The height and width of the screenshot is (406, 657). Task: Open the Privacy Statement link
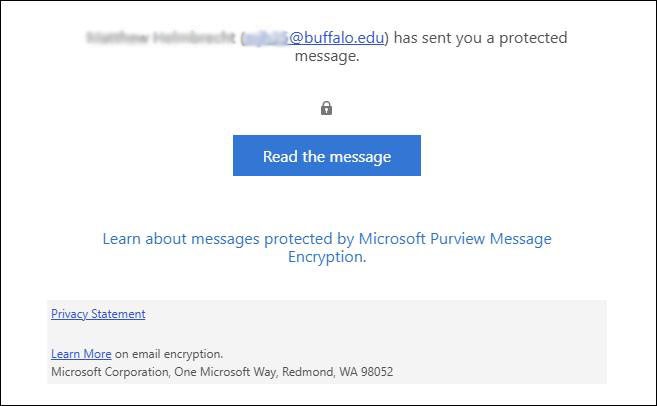point(98,314)
